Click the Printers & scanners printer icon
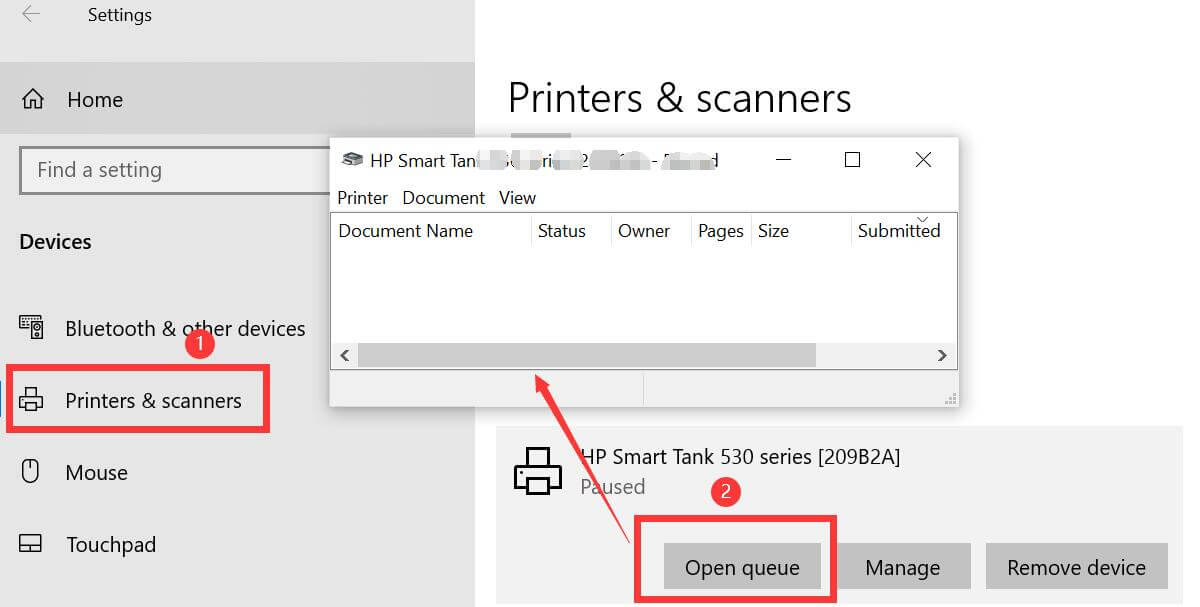Viewport: 1200px width, 607px height. point(33,398)
